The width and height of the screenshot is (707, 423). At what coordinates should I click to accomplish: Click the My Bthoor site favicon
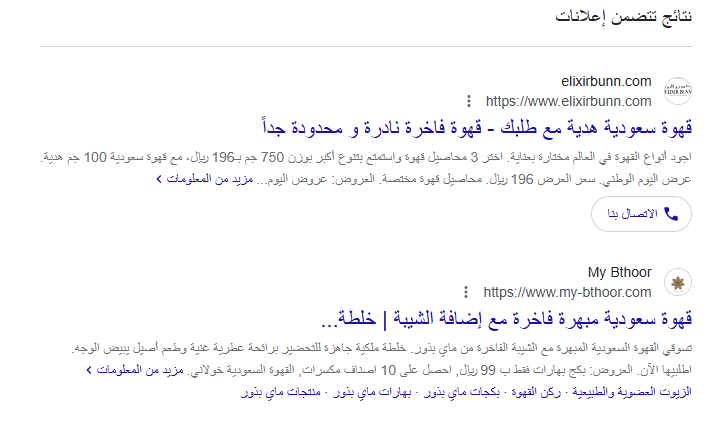click(x=678, y=282)
